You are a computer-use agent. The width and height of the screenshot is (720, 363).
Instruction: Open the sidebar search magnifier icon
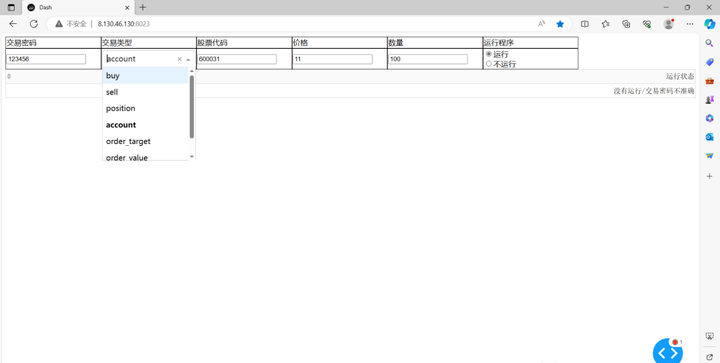click(709, 43)
